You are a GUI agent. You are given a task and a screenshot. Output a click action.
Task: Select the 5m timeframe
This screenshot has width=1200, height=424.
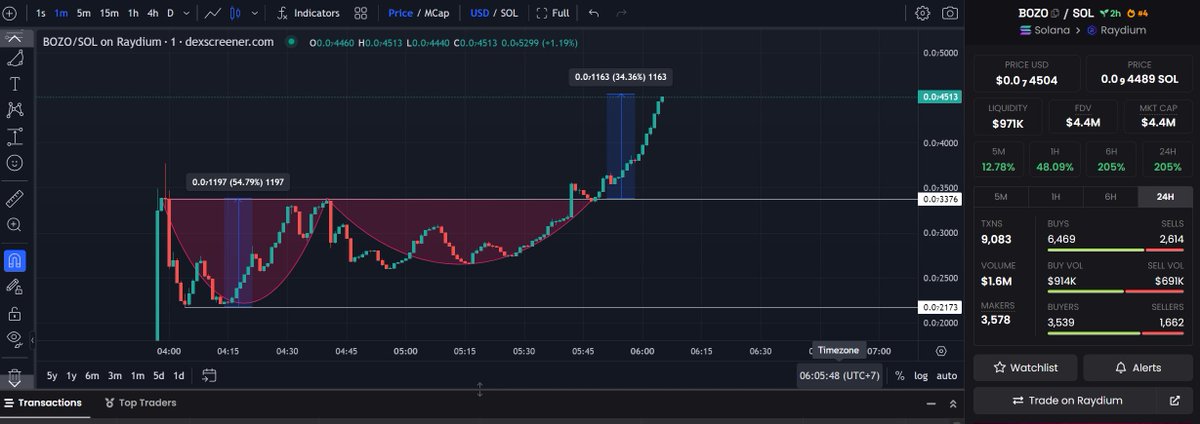point(84,13)
